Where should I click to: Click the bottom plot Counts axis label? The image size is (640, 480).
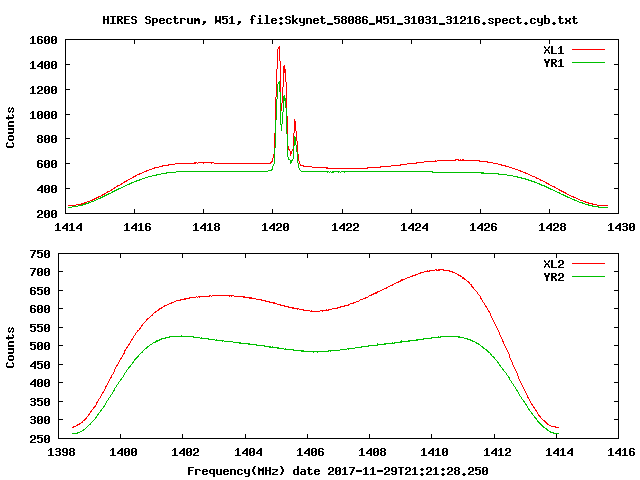coord(10,347)
